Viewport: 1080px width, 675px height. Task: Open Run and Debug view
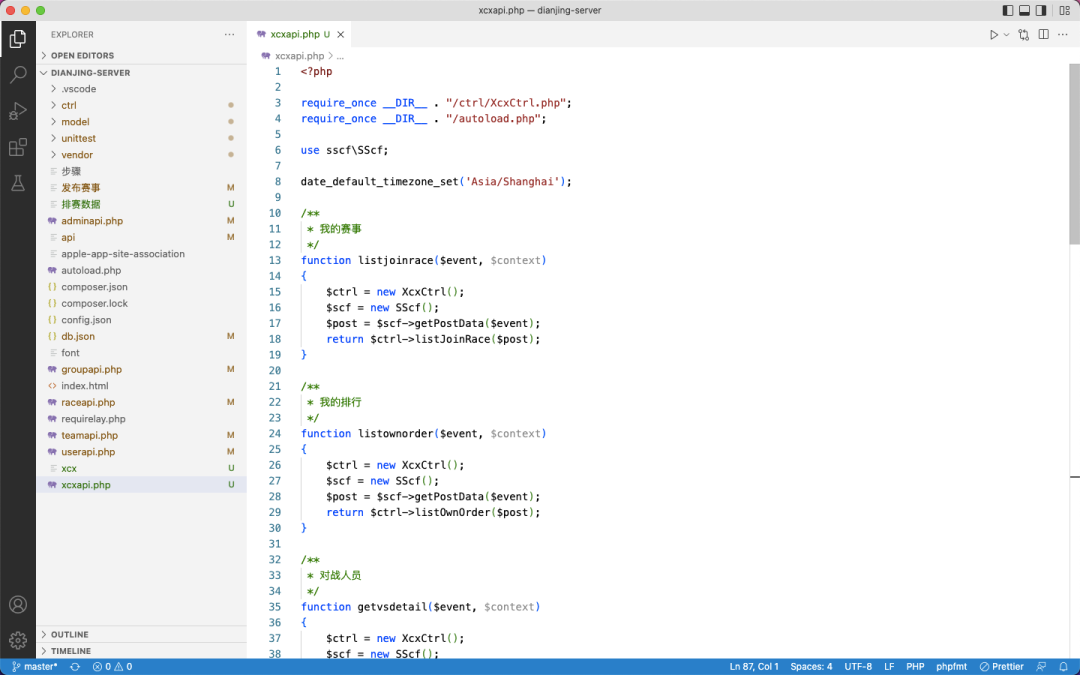coord(18,111)
